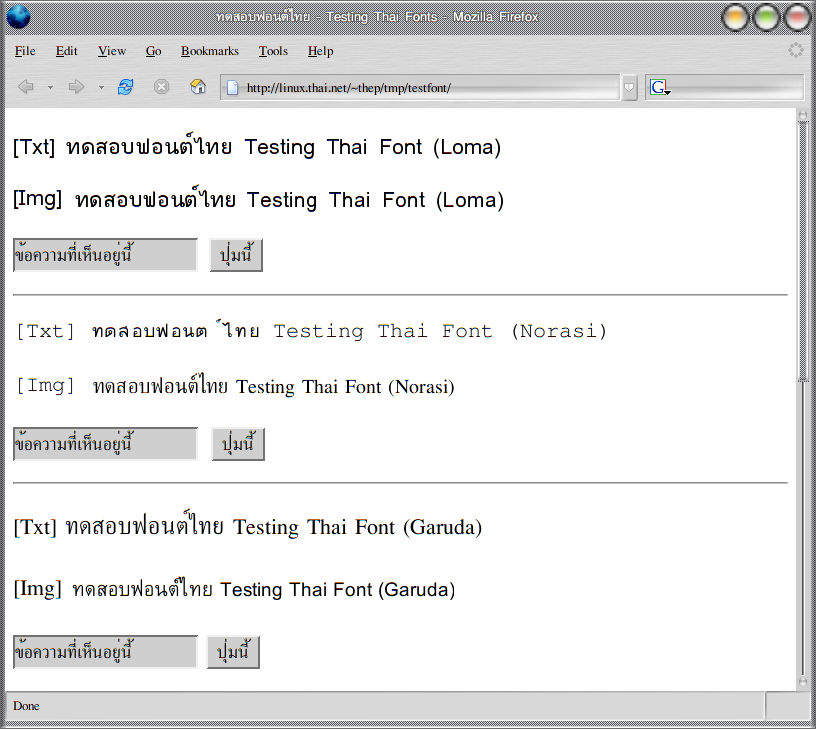Click the Stop loading button

coord(161,87)
